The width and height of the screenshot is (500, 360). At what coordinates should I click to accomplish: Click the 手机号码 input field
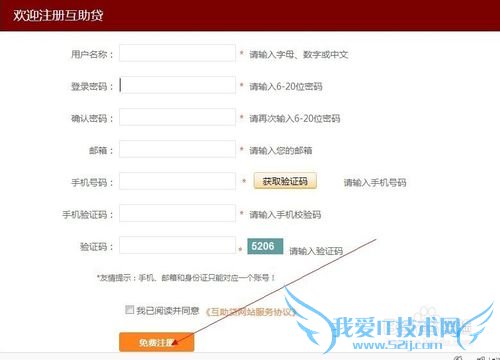pos(177,181)
